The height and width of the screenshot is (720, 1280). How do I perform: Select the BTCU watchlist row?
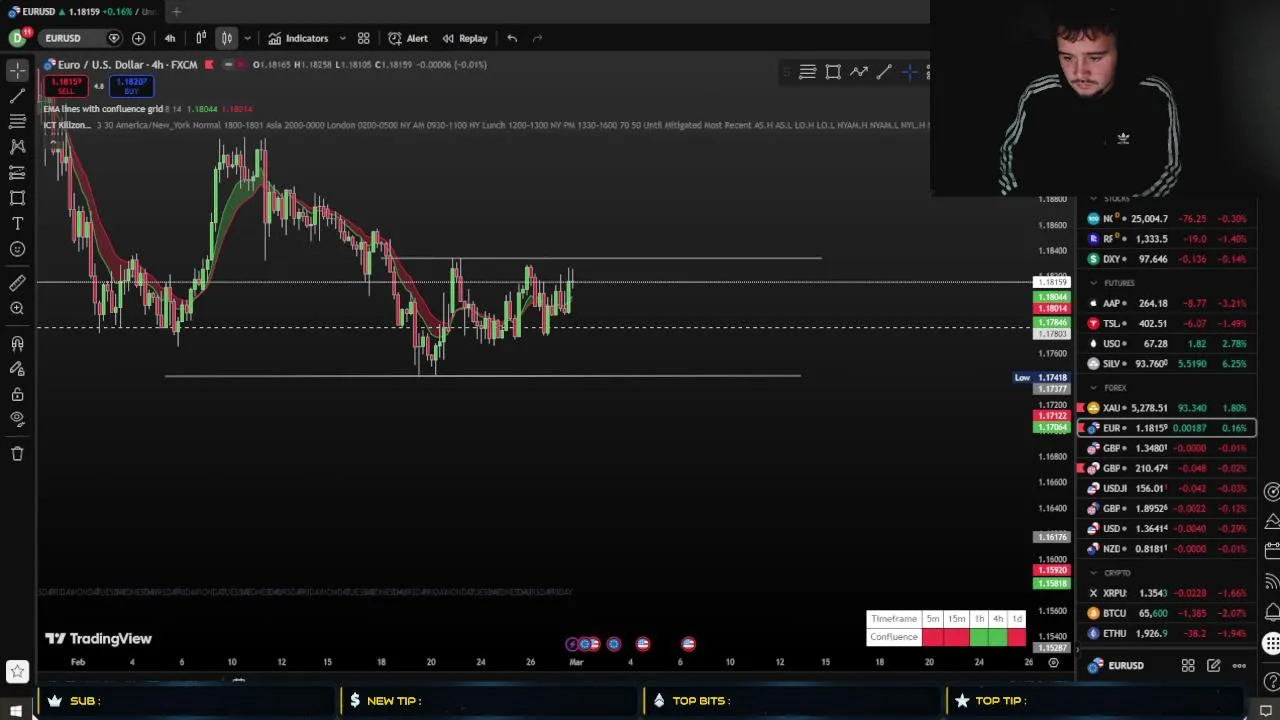pyautogui.click(x=1167, y=613)
